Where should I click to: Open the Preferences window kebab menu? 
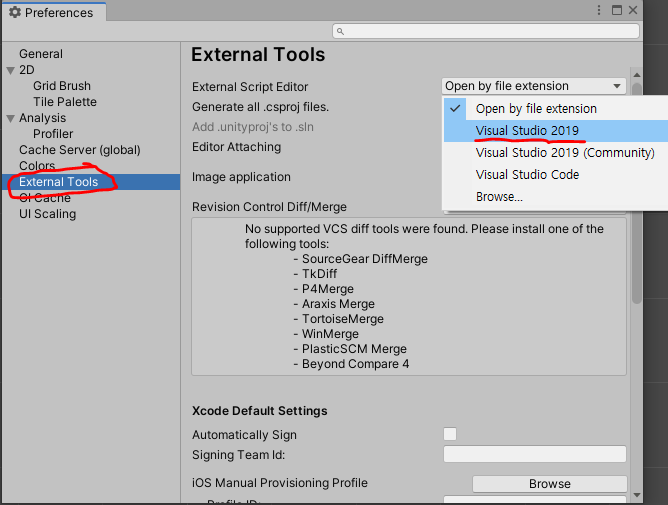[x=599, y=10]
